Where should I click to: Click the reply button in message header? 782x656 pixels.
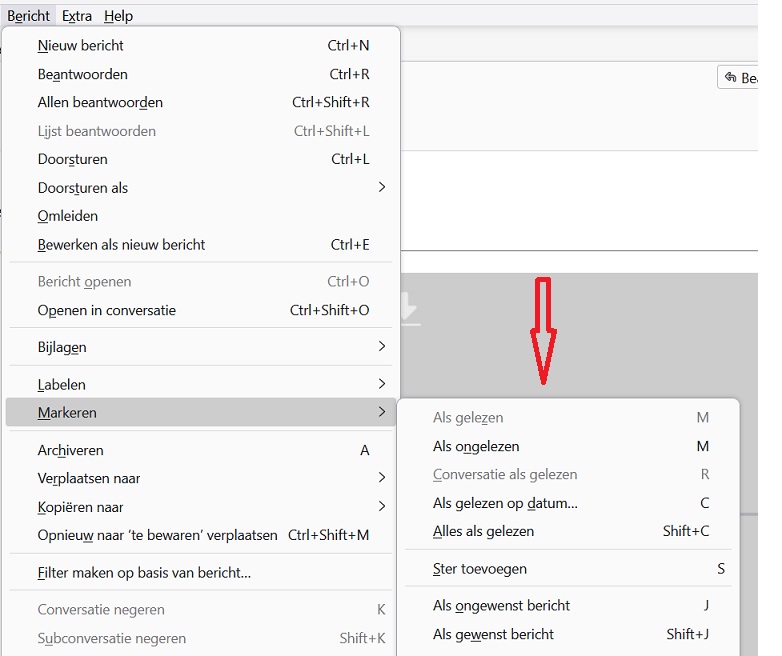pyautogui.click(x=738, y=78)
